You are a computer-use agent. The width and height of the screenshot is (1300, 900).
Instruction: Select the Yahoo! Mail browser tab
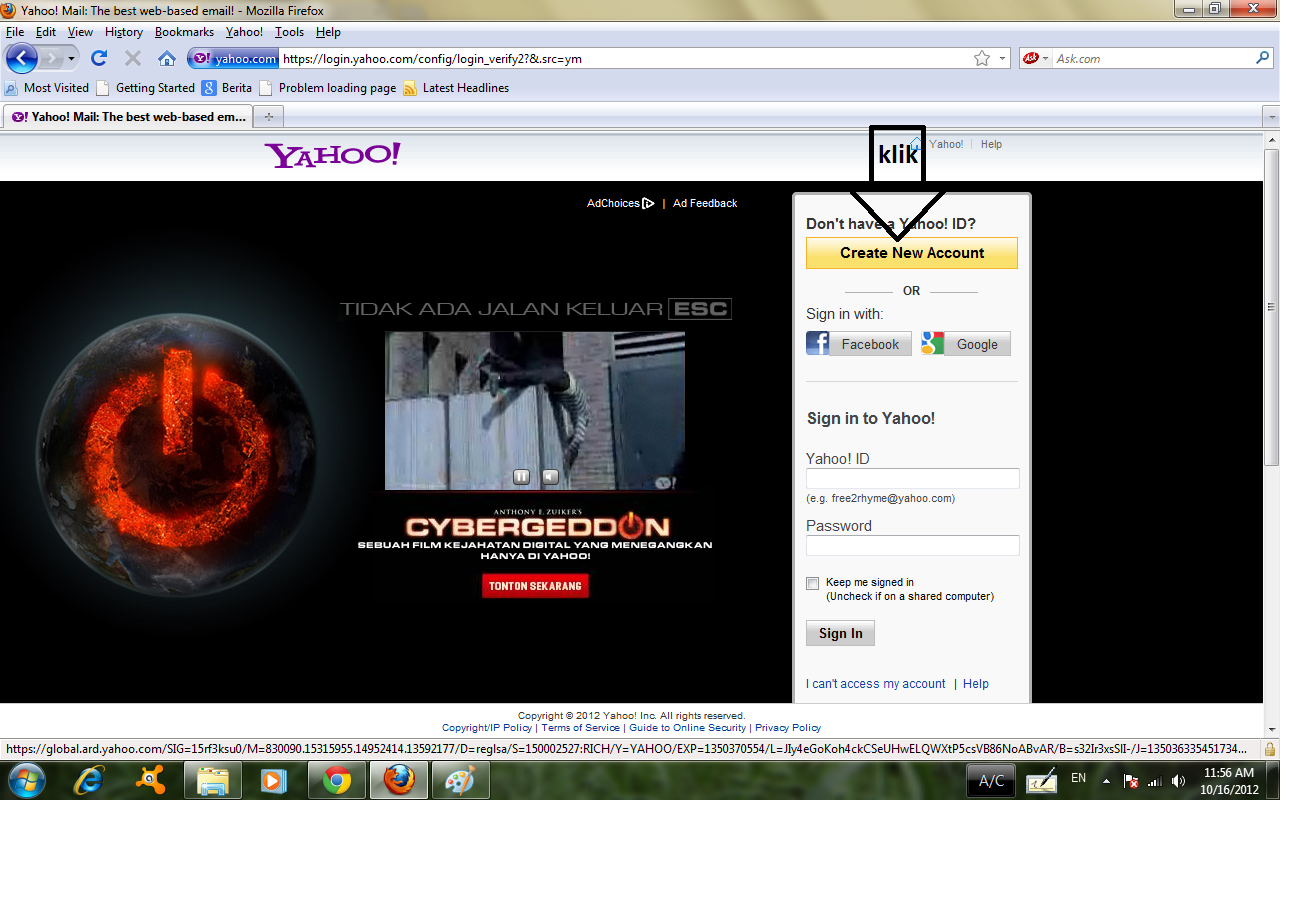click(128, 117)
